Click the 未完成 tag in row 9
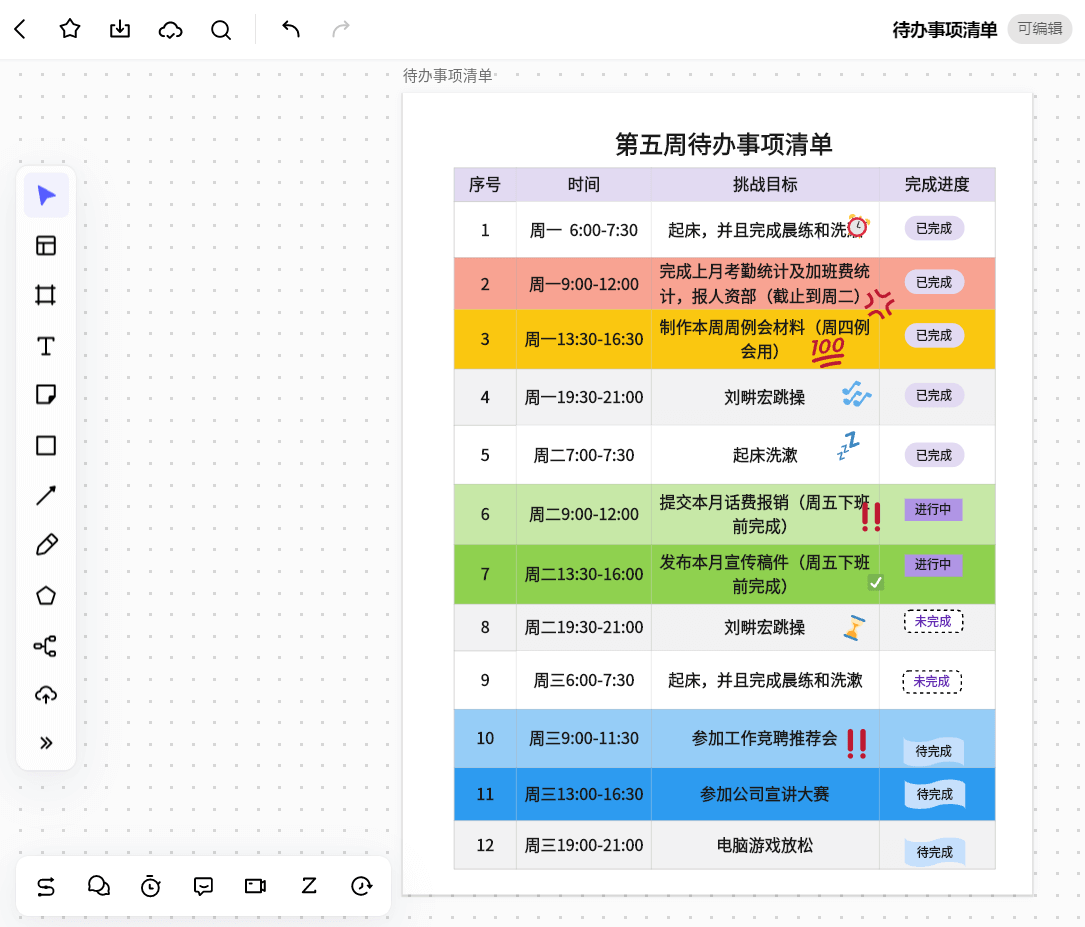Screen dimensions: 1085x927 point(932,681)
